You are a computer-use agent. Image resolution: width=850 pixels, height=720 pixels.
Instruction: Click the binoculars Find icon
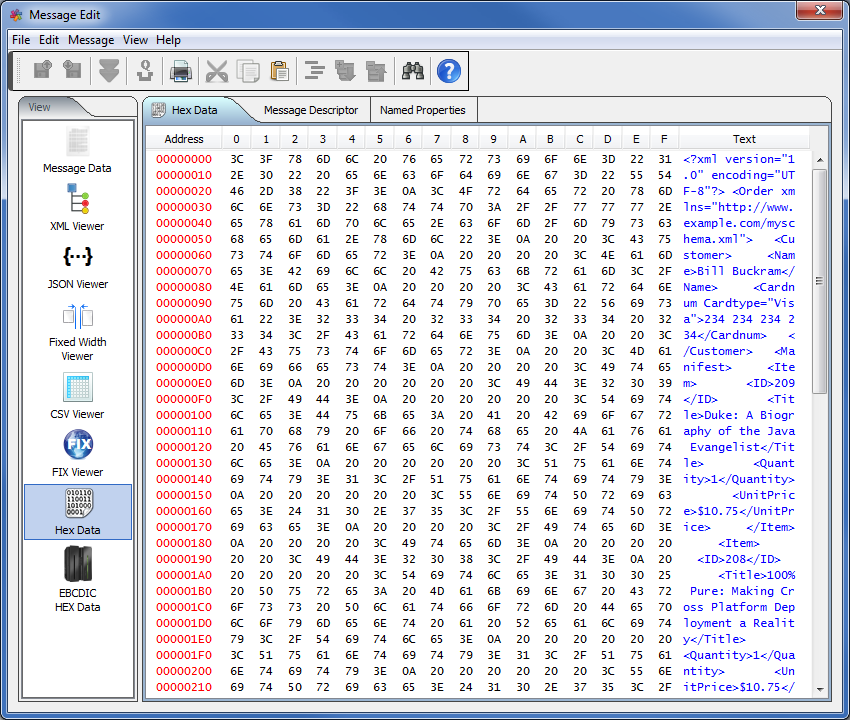[x=413, y=71]
